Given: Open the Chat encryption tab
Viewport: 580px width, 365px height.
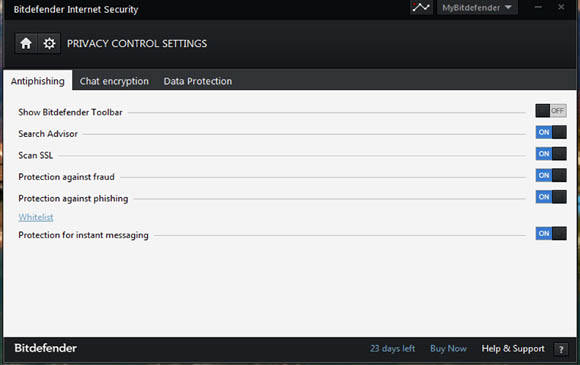Looking at the screenshot, I should pyautogui.click(x=114, y=81).
